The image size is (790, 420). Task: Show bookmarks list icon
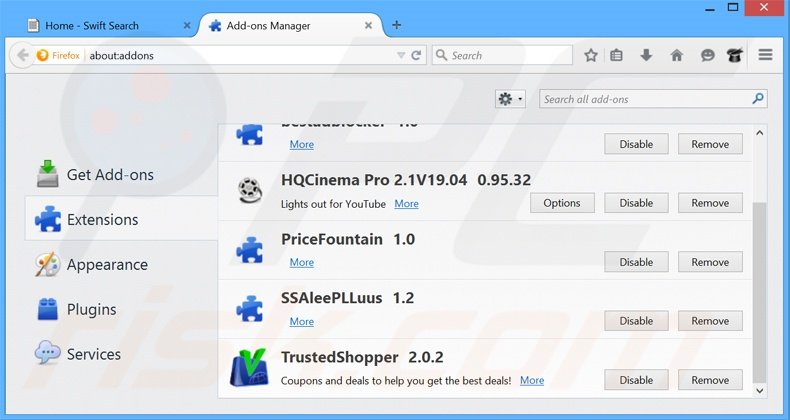coord(616,55)
